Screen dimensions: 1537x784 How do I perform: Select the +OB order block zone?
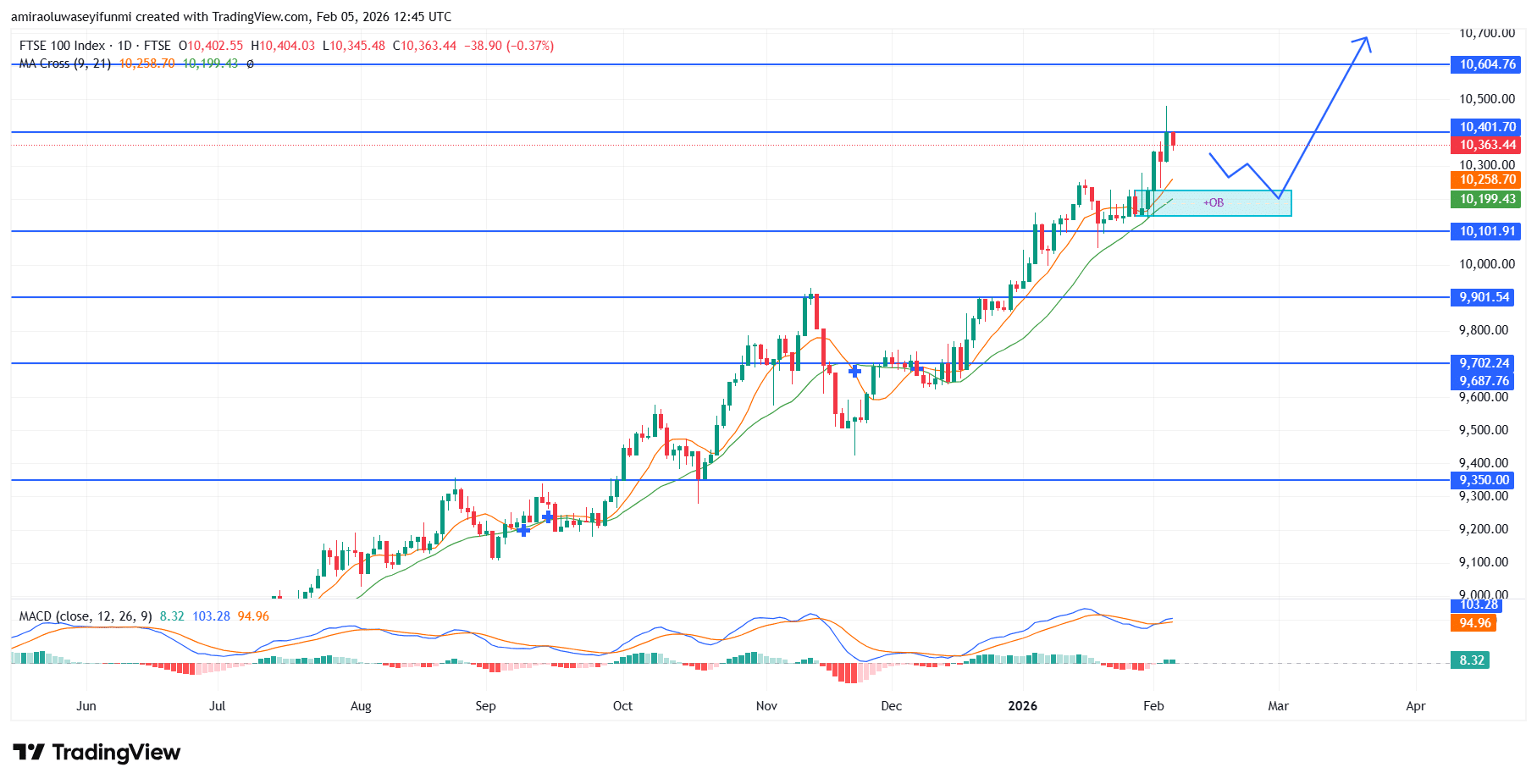coord(1215,203)
